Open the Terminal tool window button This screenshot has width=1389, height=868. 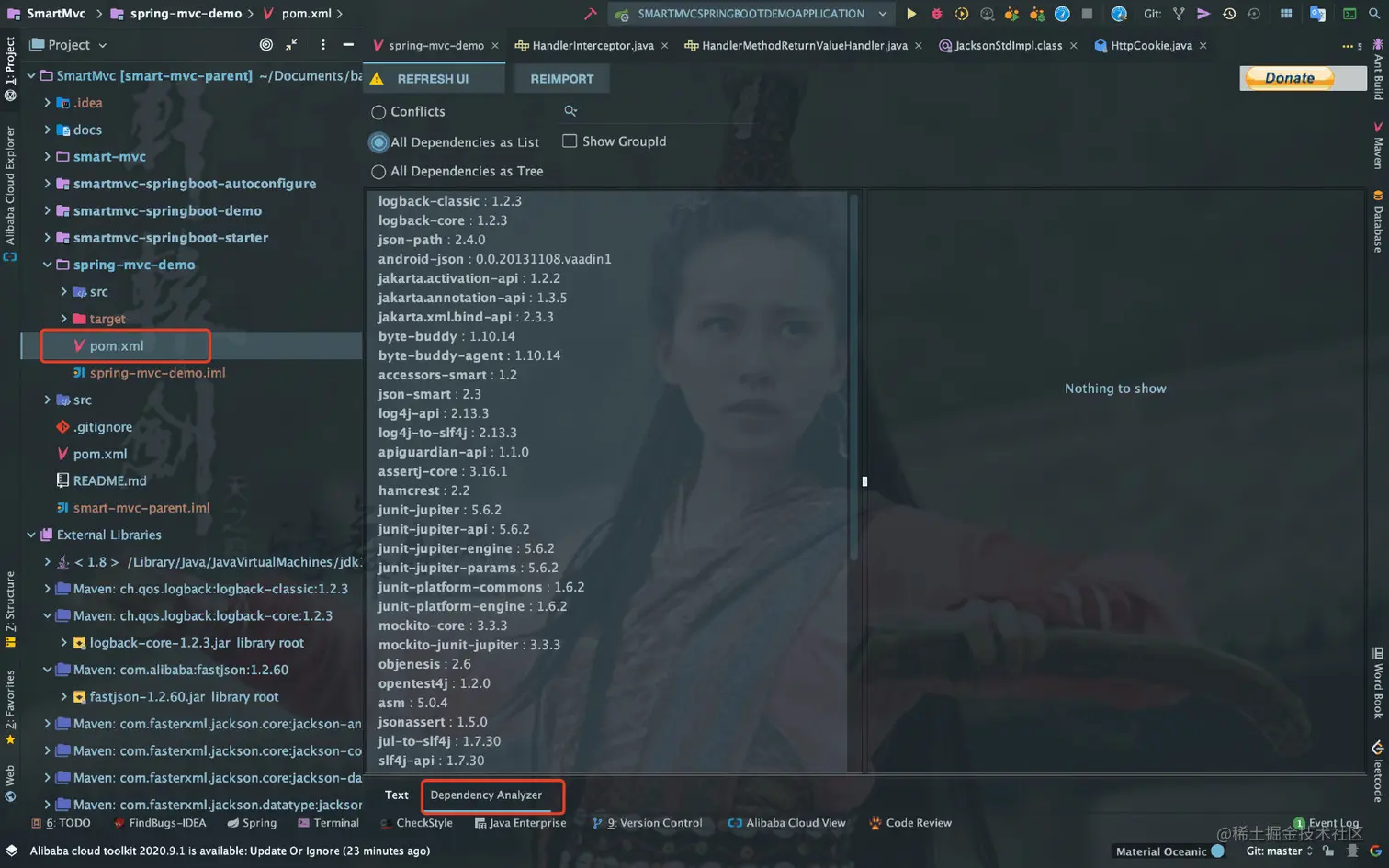pyautogui.click(x=328, y=823)
